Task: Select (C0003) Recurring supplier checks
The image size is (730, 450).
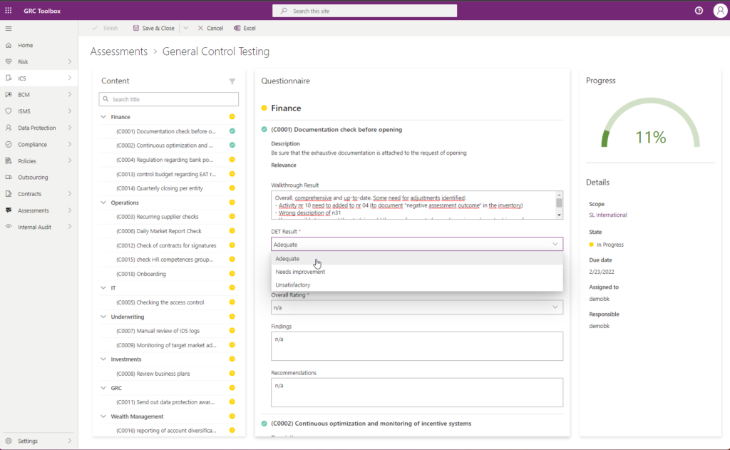Action: 157,216
